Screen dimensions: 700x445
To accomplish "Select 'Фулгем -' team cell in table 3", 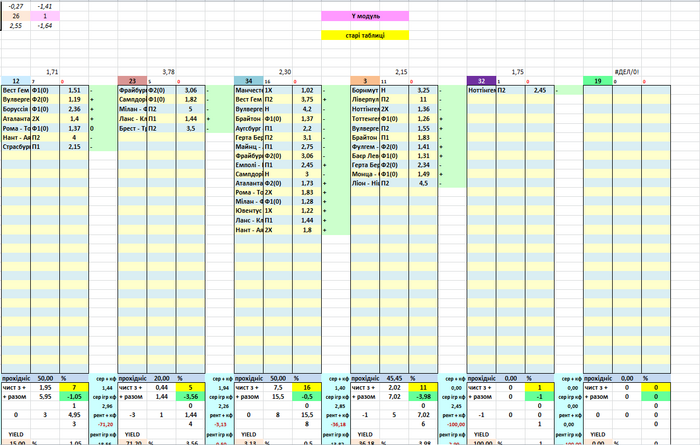I will point(365,146).
